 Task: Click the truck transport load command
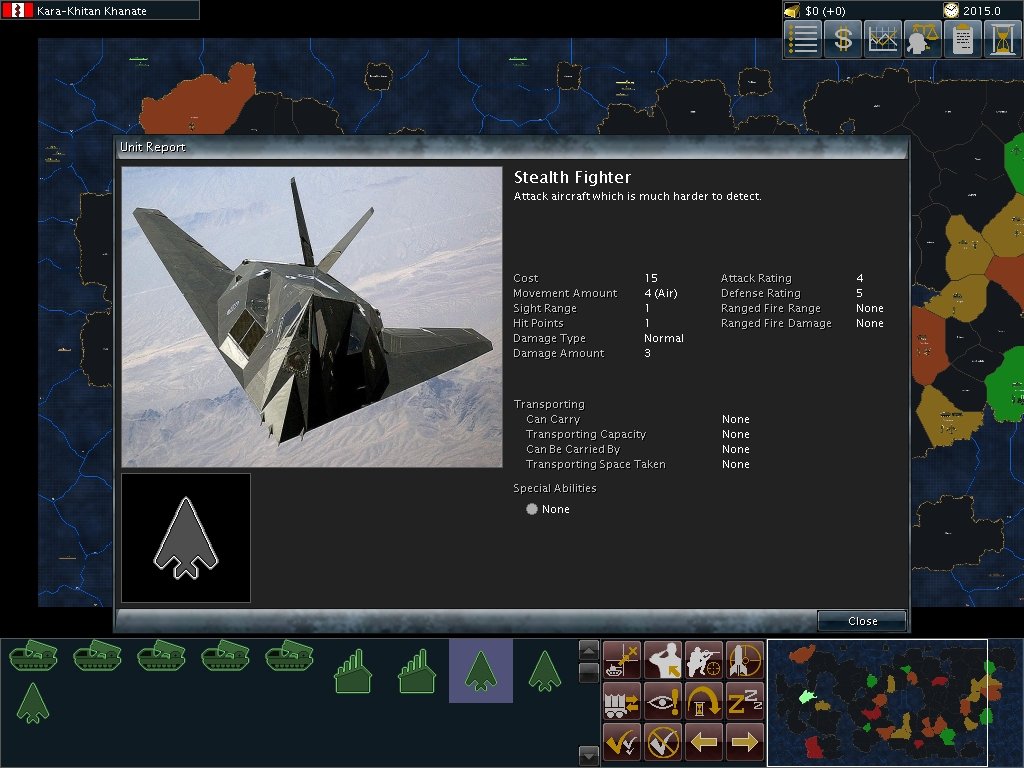point(622,701)
